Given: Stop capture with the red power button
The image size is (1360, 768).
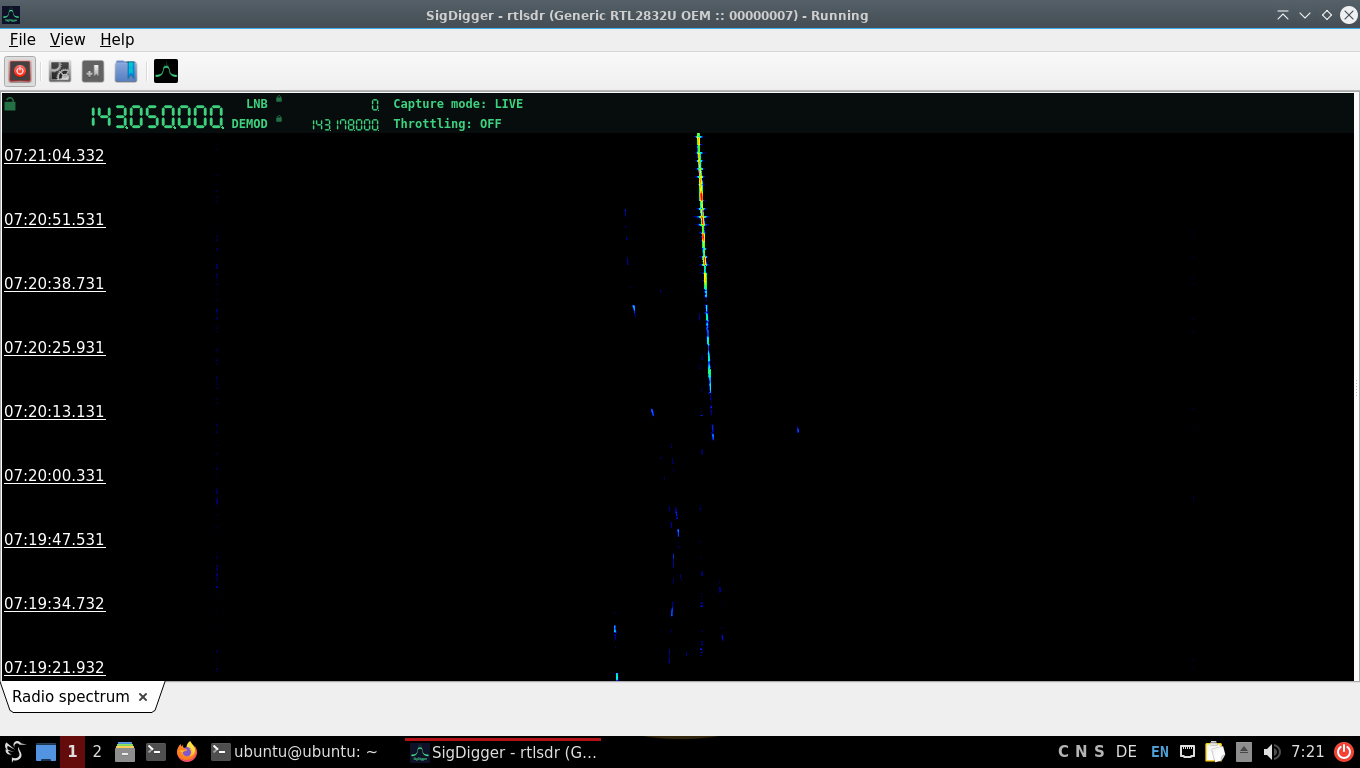Looking at the screenshot, I should click(20, 71).
